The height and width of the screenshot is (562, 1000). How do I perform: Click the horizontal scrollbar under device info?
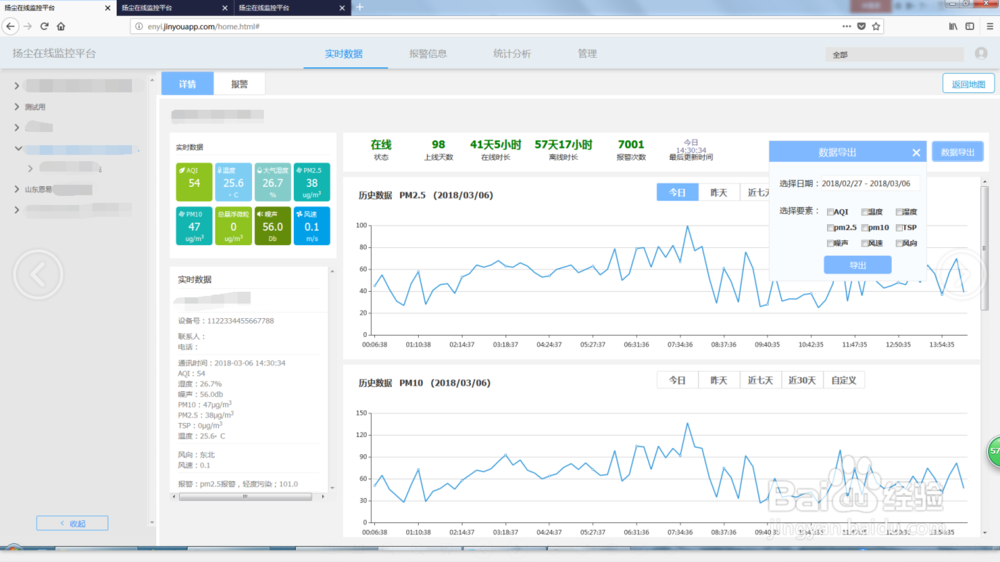[x=246, y=496]
